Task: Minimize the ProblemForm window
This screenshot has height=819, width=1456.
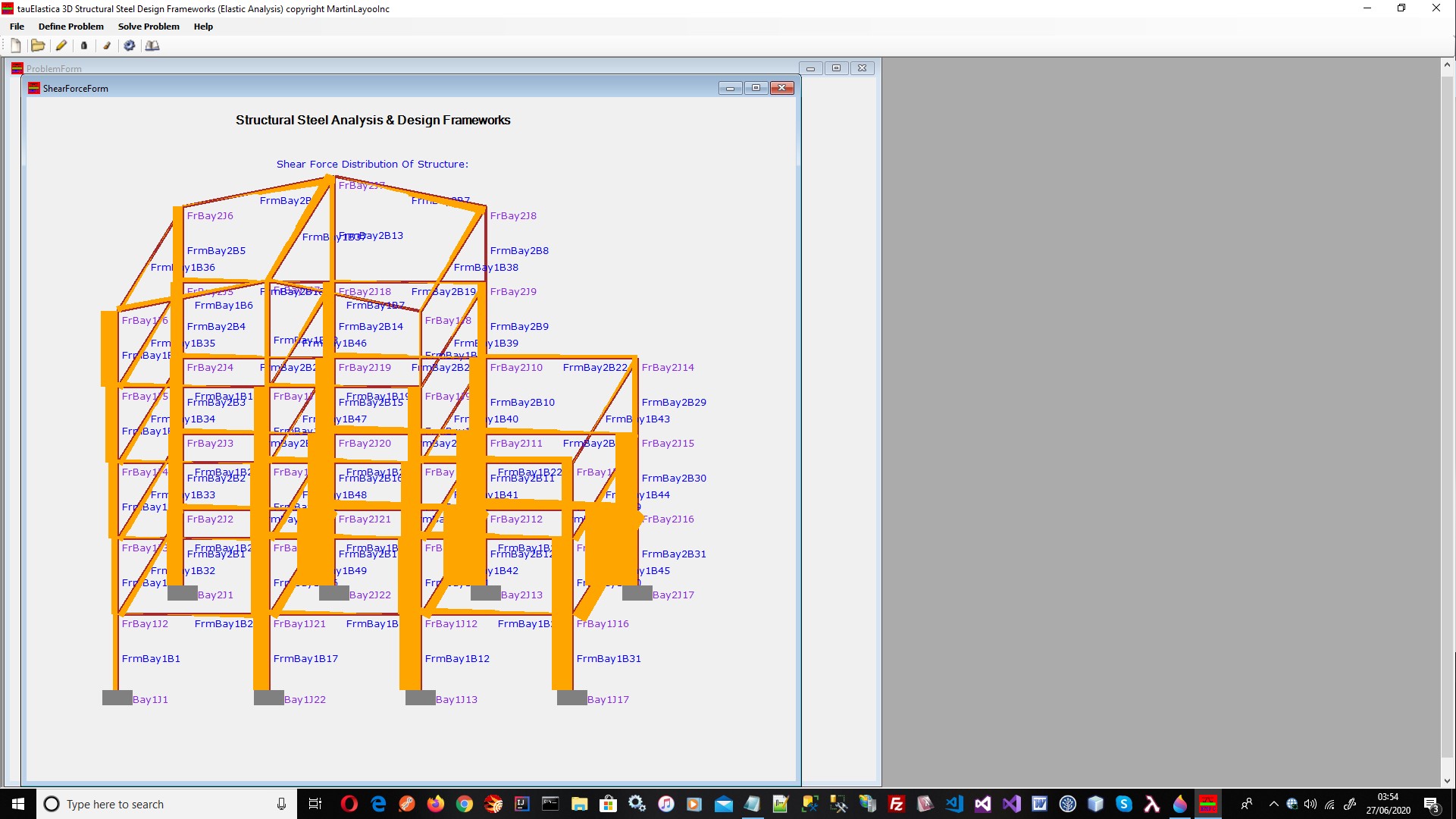Action: click(x=810, y=68)
